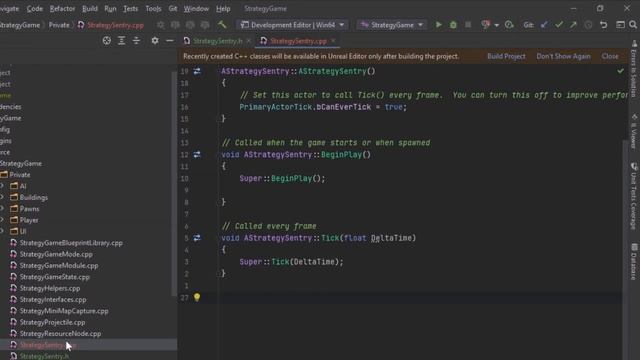
Task: Push commits with Git arrow icon
Action: [573, 25]
